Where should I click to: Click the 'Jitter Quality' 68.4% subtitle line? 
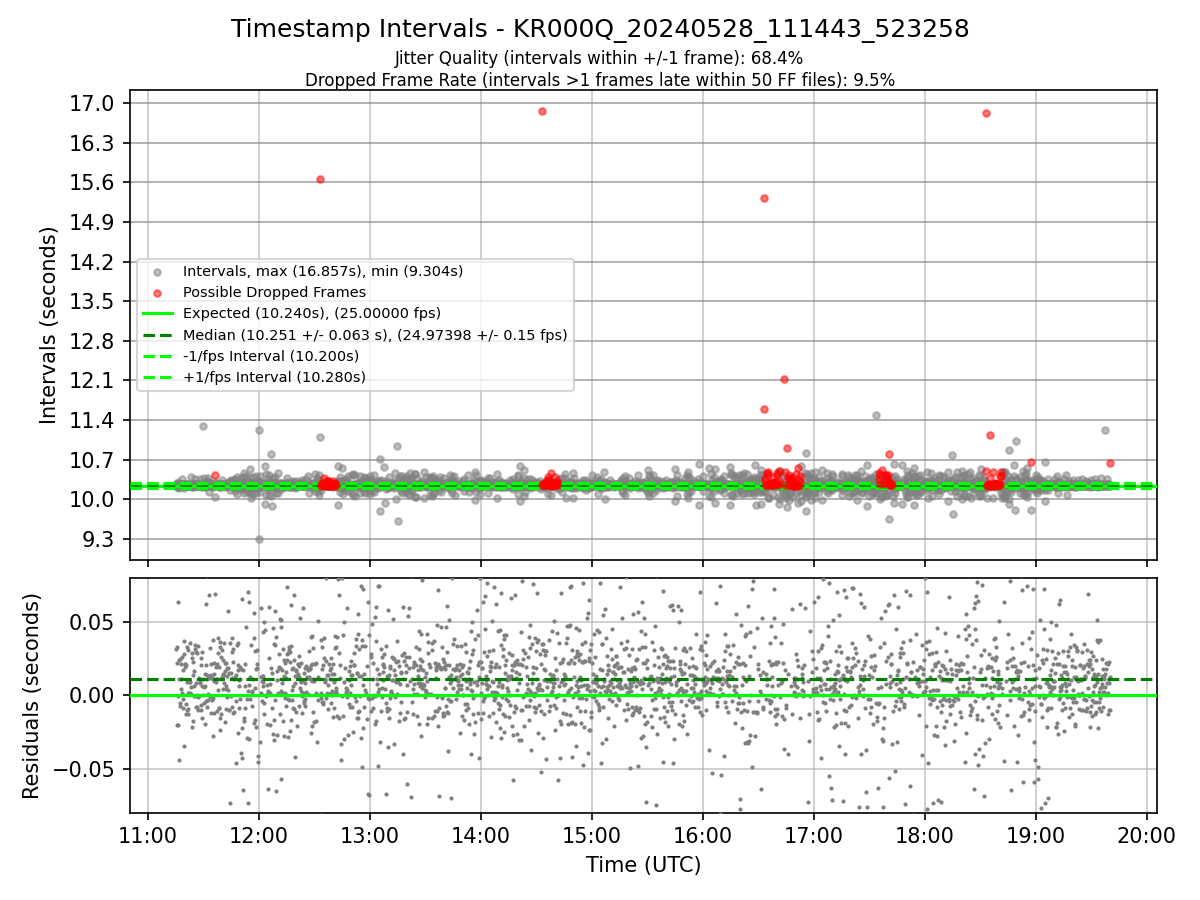click(599, 58)
